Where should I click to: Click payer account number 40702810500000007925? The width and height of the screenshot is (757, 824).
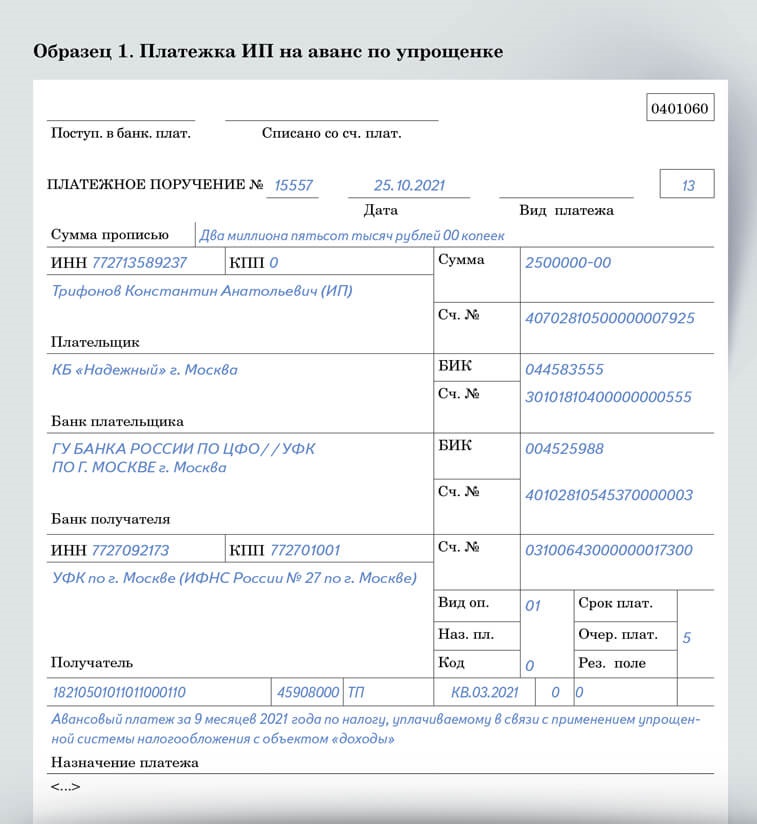pos(609,318)
